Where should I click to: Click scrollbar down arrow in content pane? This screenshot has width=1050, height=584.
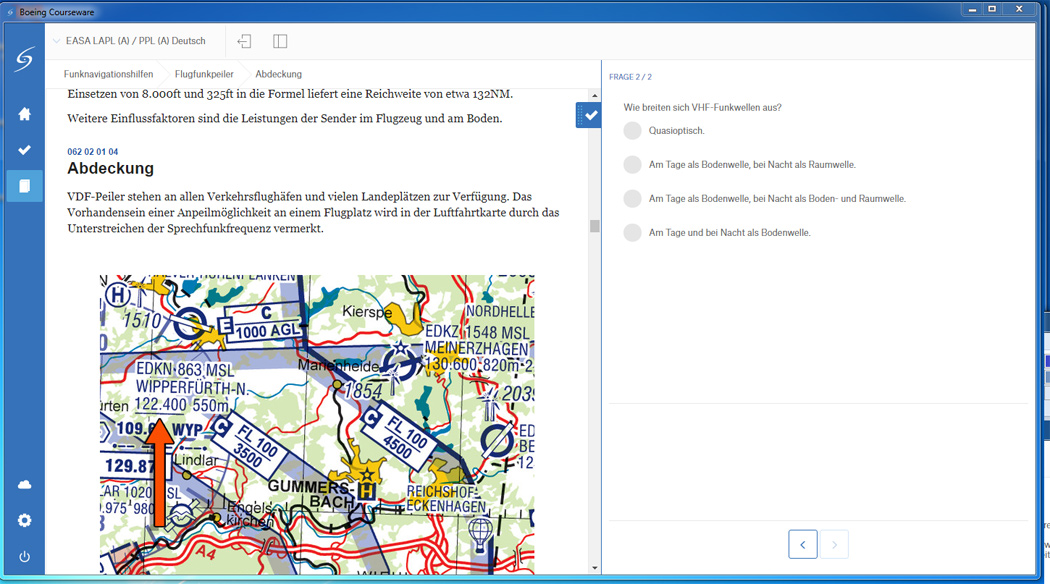click(595, 568)
